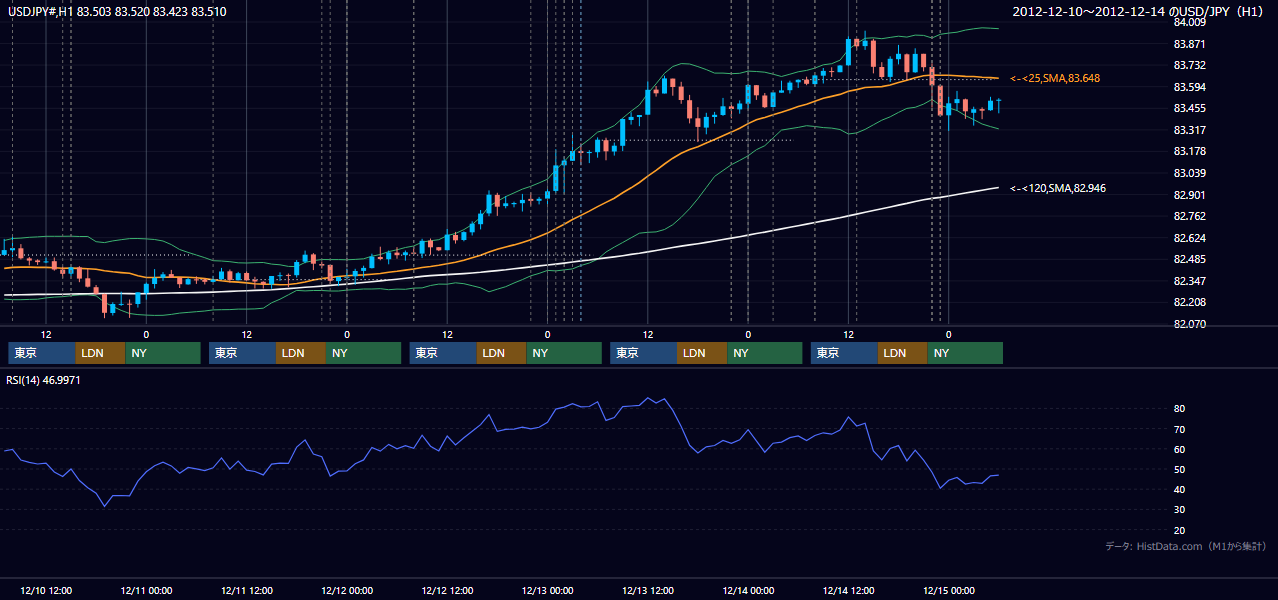Image resolution: width=1278 pixels, height=600 pixels.
Task: Click the NY session block for Dec 12
Action: (564, 353)
